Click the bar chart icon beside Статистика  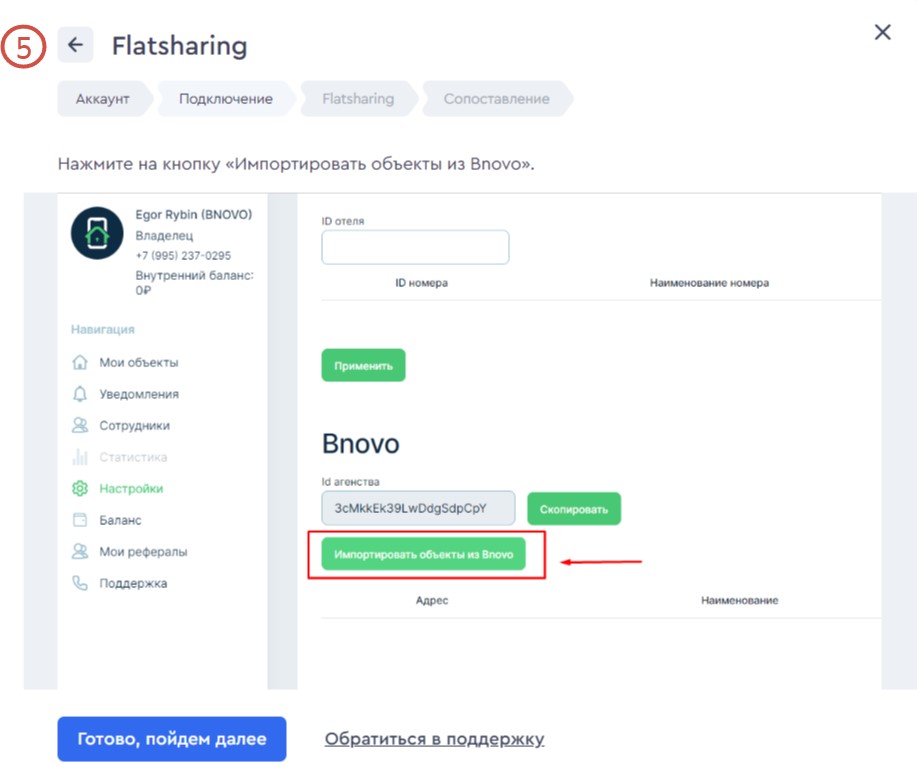pyautogui.click(x=81, y=458)
